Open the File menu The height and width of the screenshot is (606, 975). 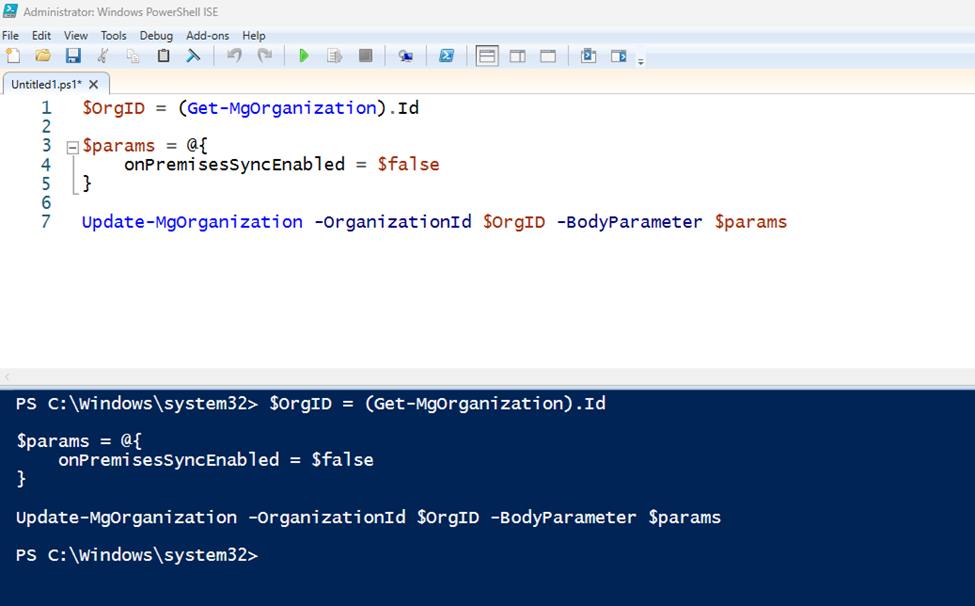point(11,35)
